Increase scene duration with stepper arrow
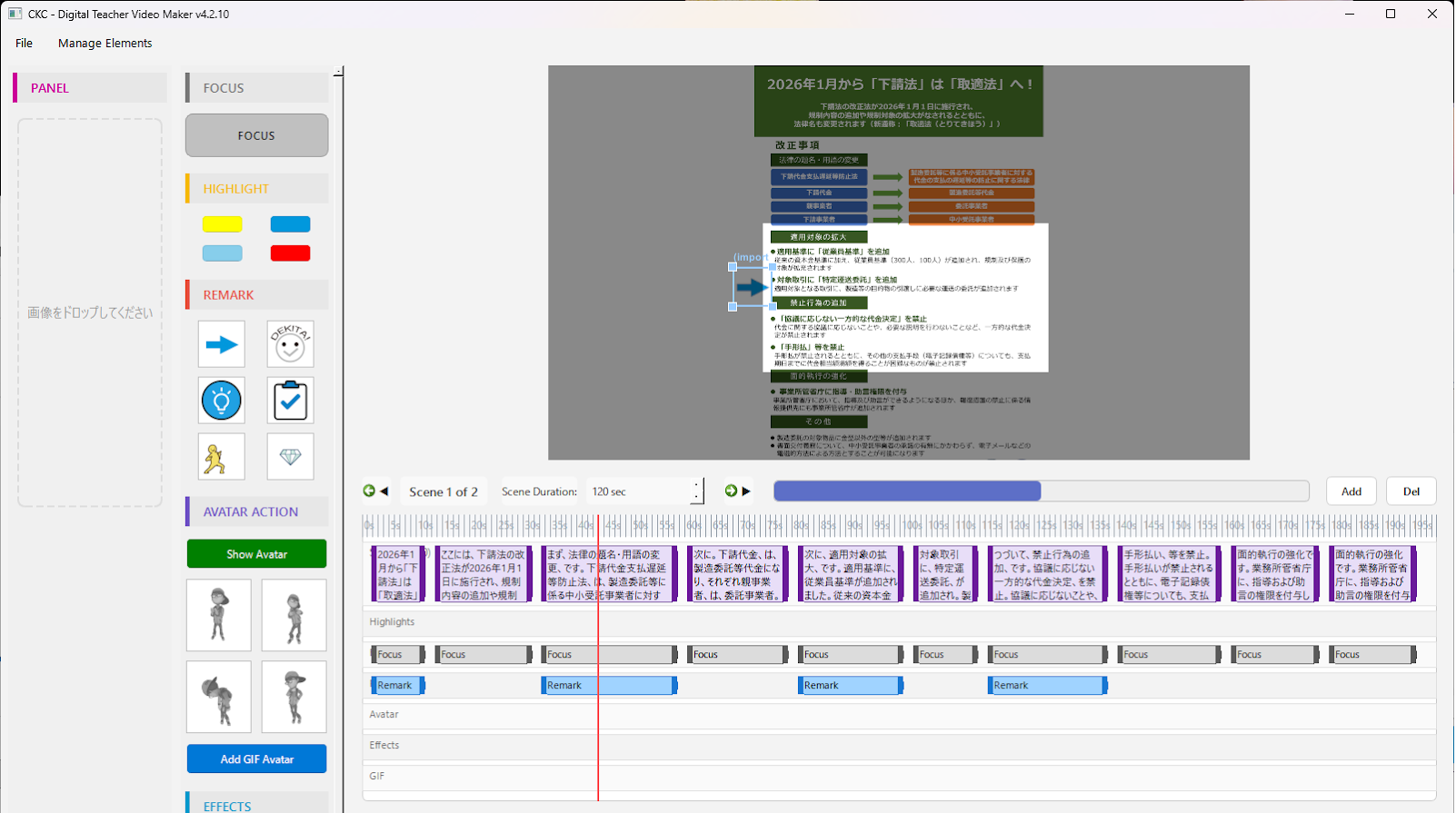The height and width of the screenshot is (813, 1456). 697,485
